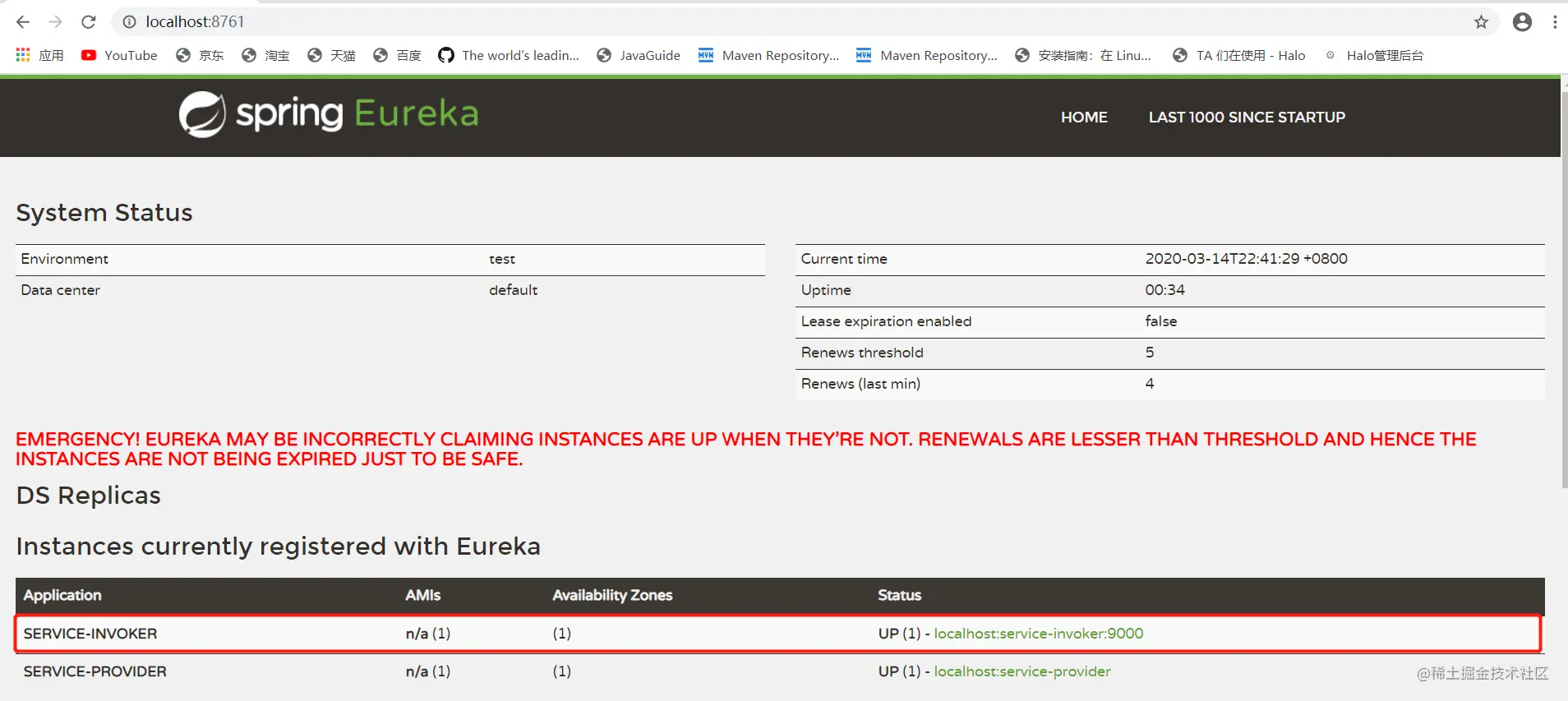Bookmark this page with the star icon

pyautogui.click(x=1481, y=22)
